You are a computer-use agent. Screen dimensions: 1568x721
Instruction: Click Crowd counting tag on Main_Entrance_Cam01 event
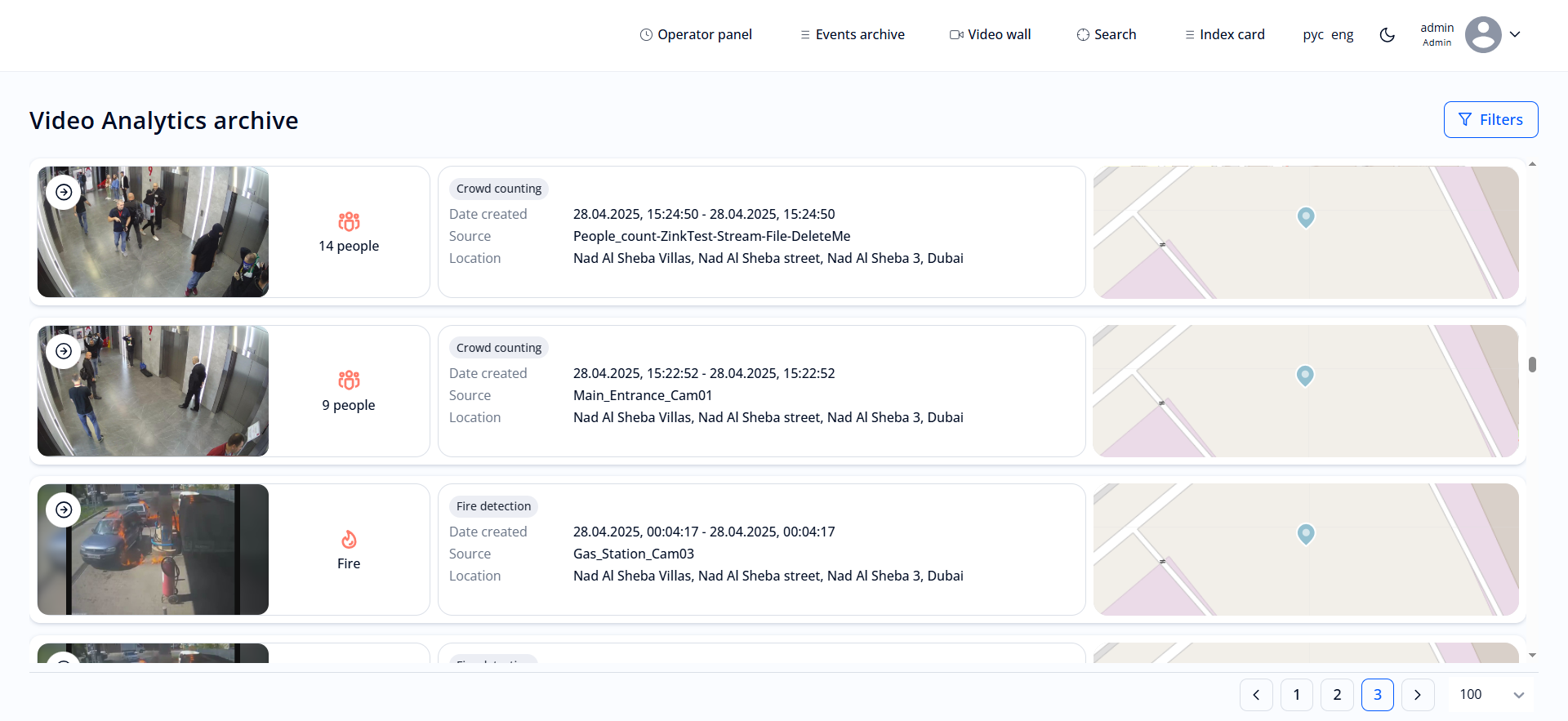(499, 348)
